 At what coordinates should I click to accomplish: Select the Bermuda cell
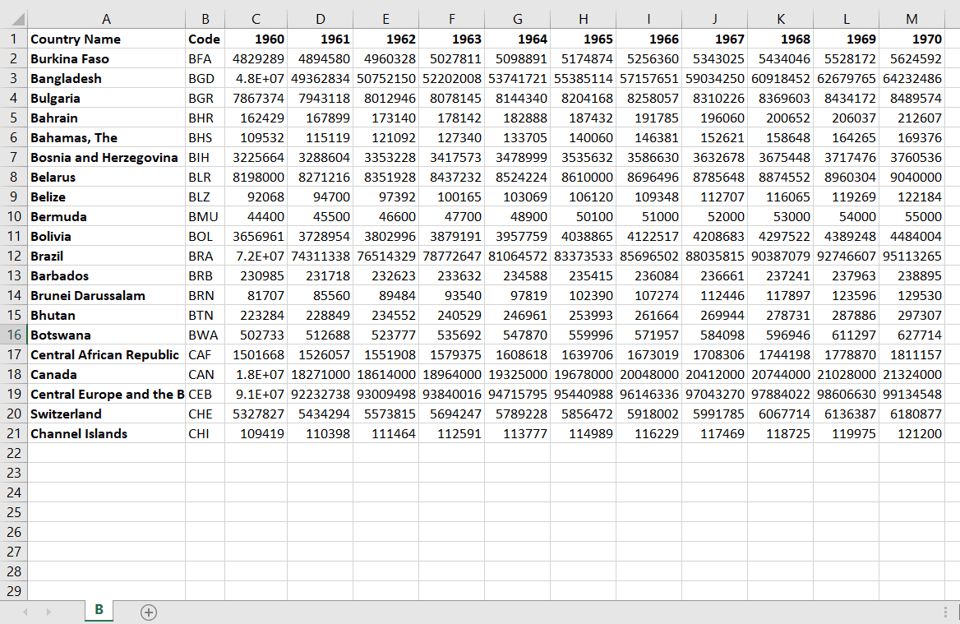click(107, 217)
